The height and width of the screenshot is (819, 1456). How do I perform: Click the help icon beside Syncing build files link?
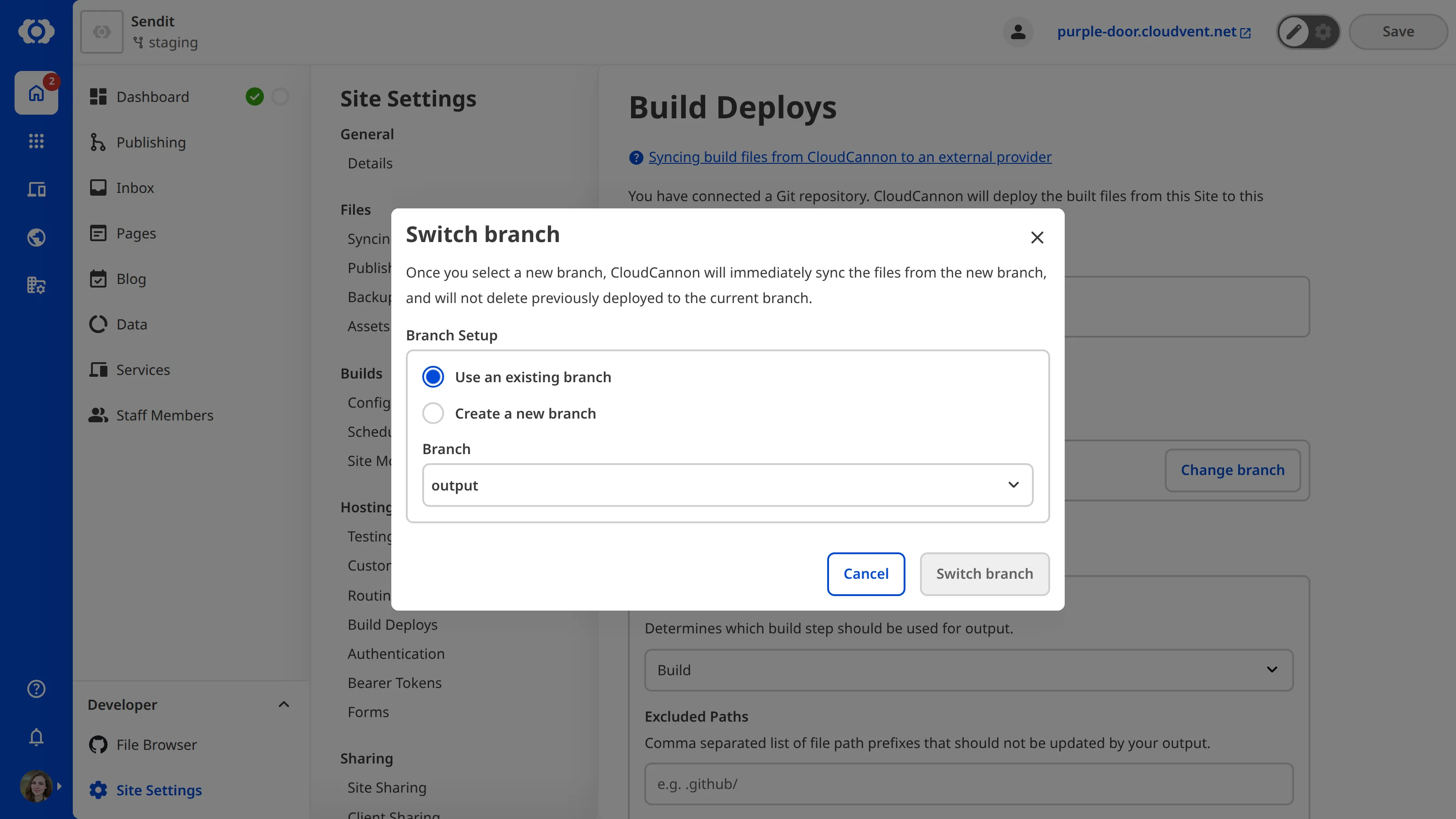pyautogui.click(x=636, y=158)
